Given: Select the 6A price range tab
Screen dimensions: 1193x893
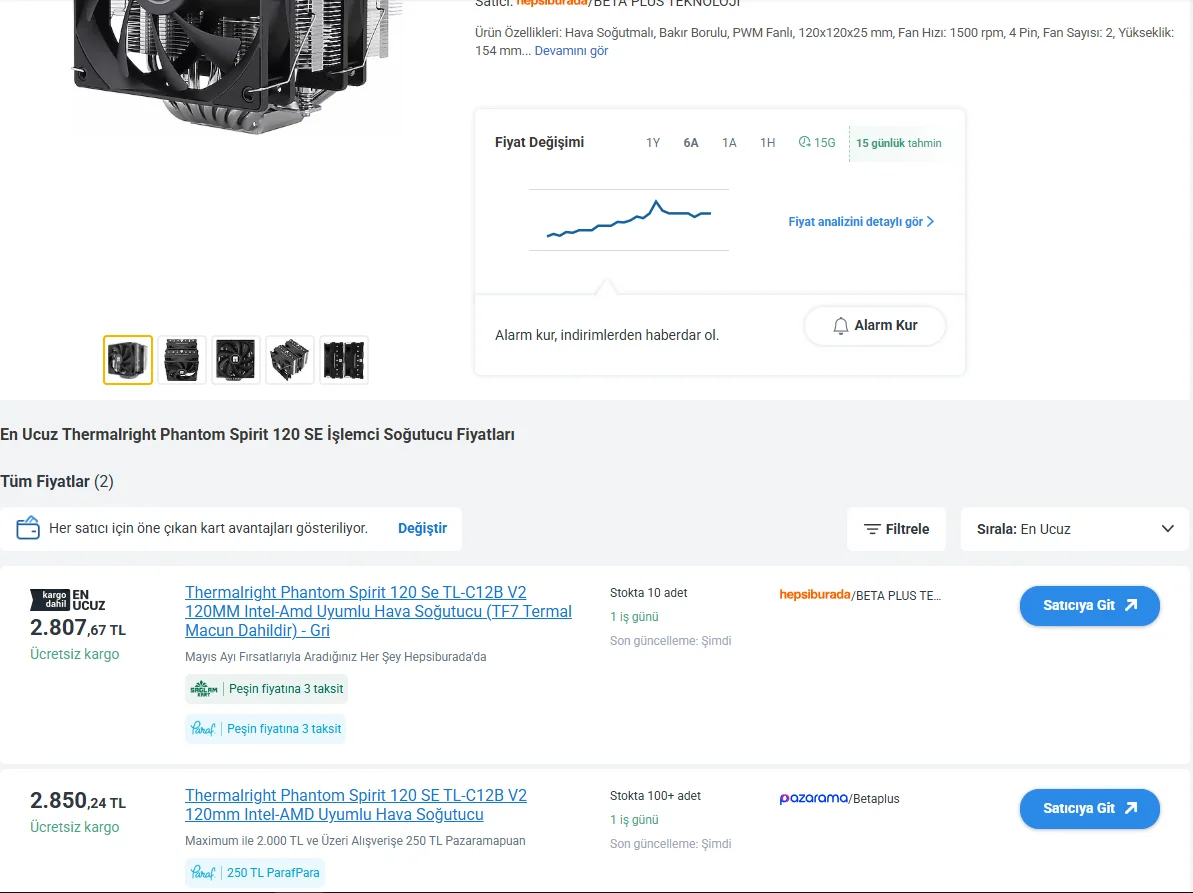Looking at the screenshot, I should (691, 143).
